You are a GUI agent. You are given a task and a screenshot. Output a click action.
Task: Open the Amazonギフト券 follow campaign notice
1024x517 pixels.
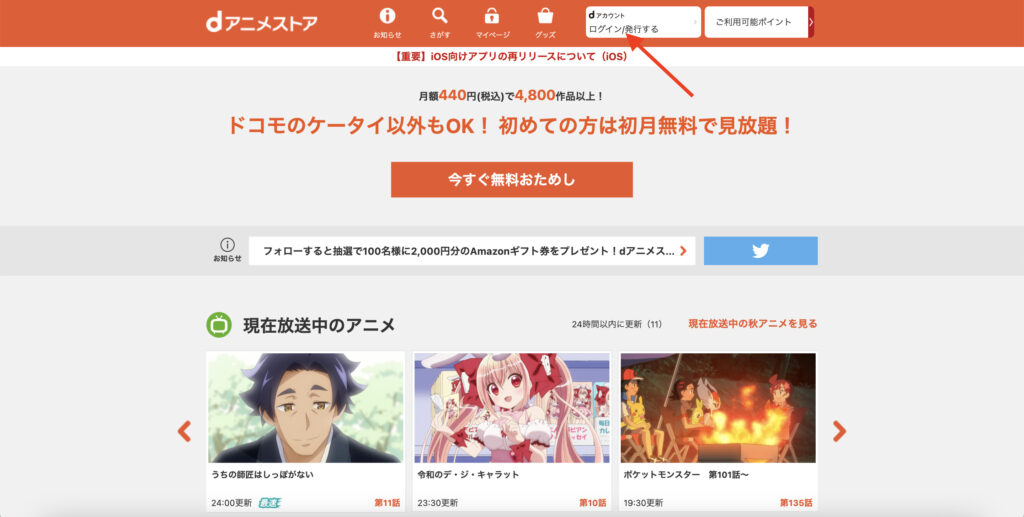pyautogui.click(x=472, y=251)
